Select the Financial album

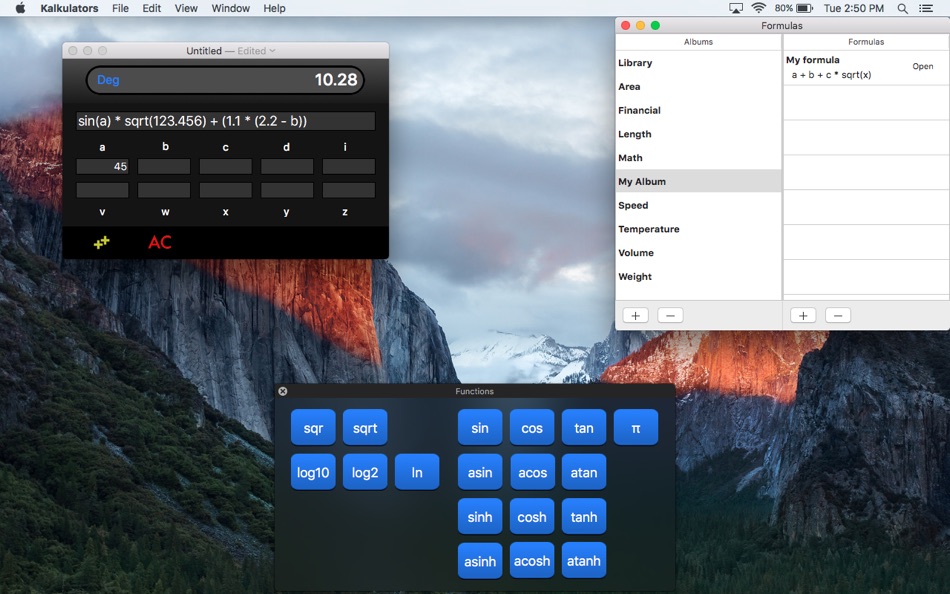pos(699,110)
